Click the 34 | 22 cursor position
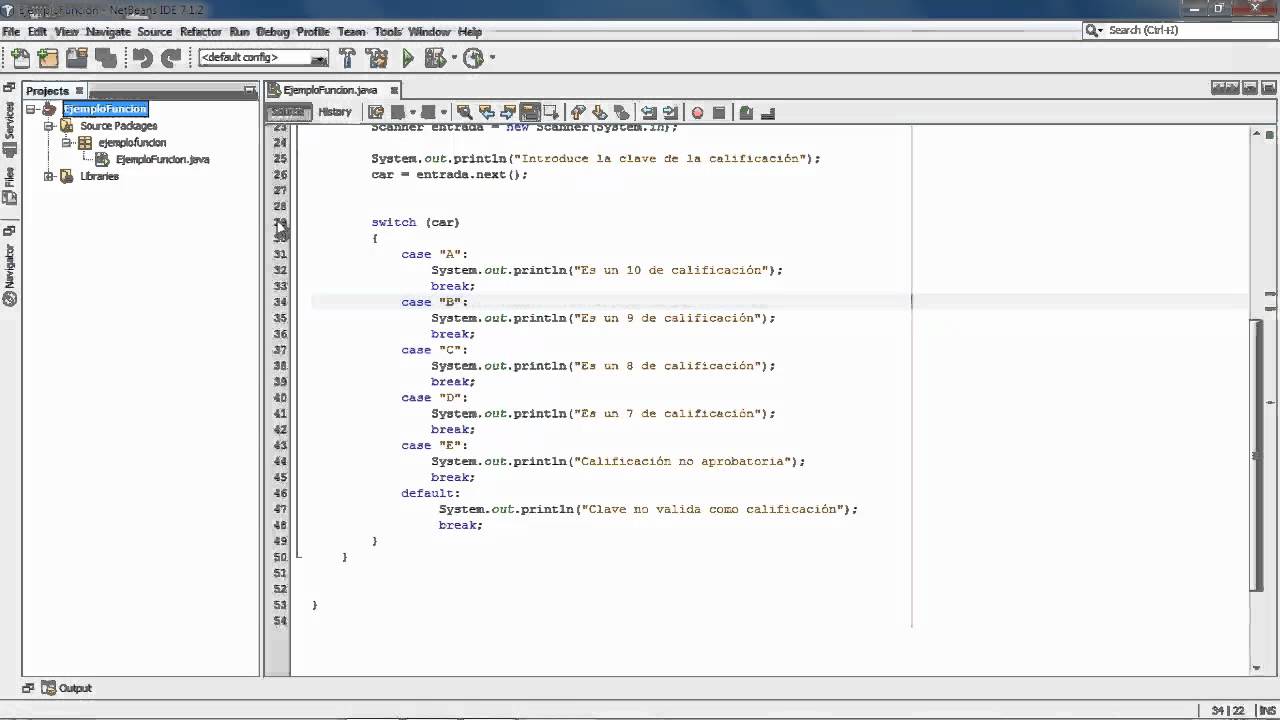The height and width of the screenshot is (720, 1280). 1228,710
